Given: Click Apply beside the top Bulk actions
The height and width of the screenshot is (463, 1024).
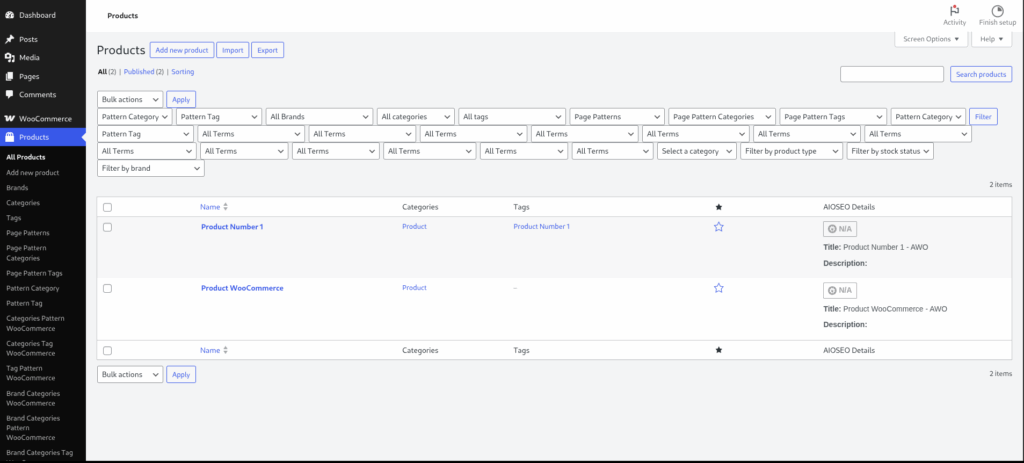Looking at the screenshot, I should 181,99.
